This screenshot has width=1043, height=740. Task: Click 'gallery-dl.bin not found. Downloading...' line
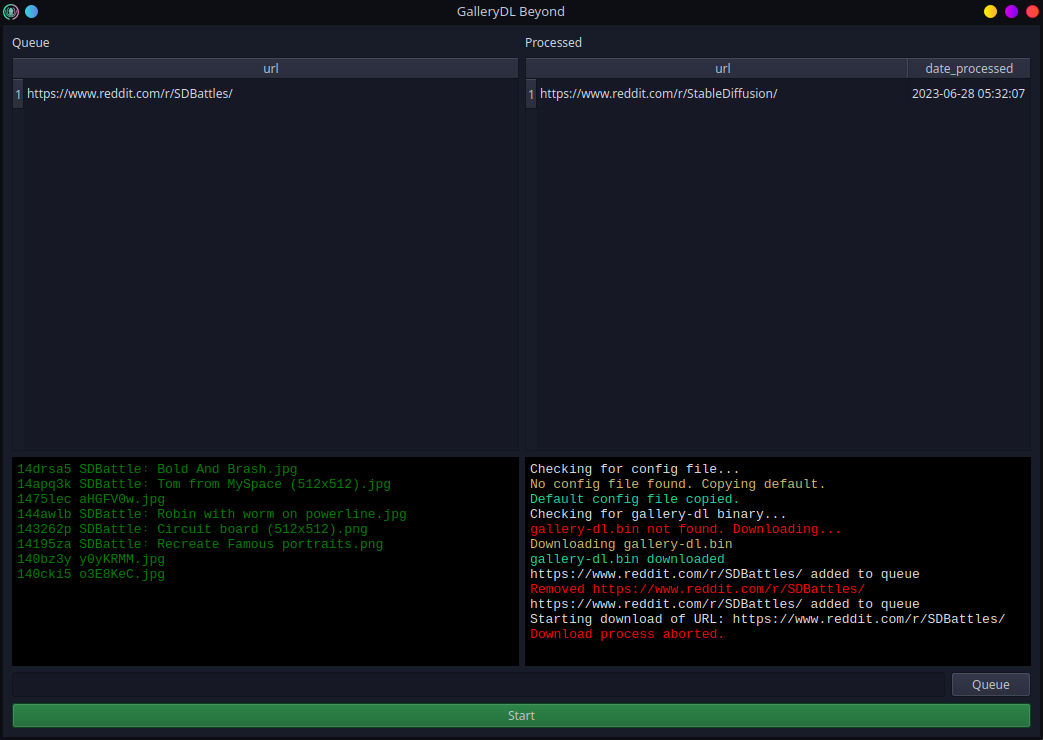click(x=685, y=529)
